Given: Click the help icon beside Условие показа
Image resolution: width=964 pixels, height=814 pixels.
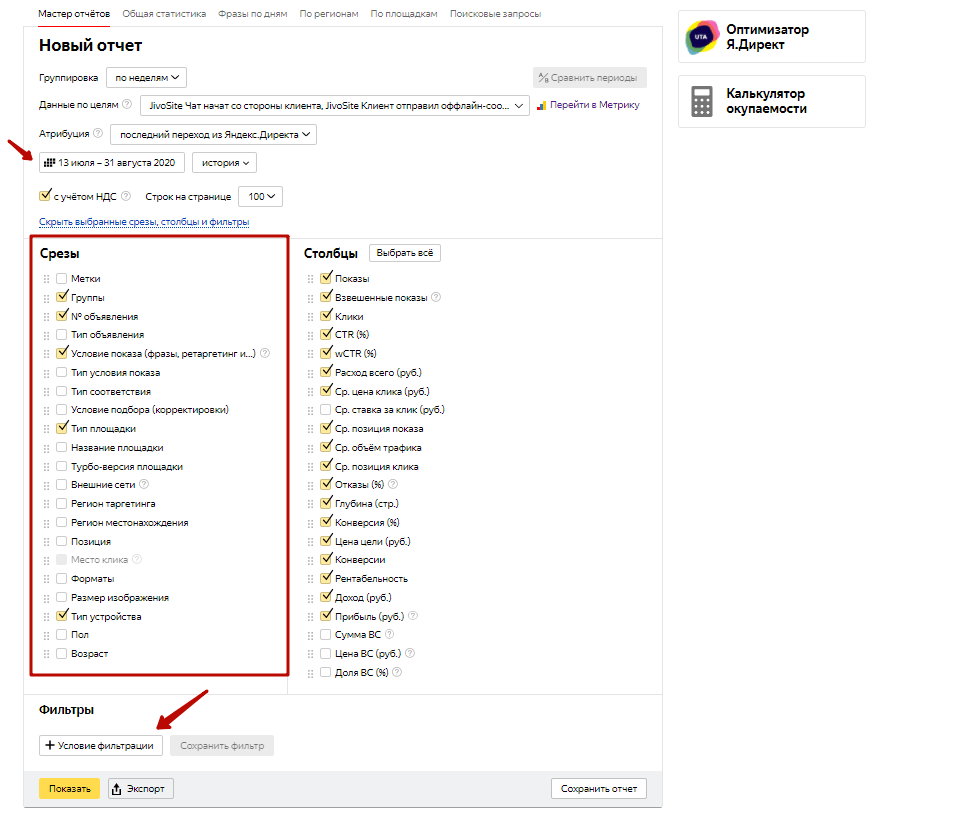Looking at the screenshot, I should (x=265, y=354).
